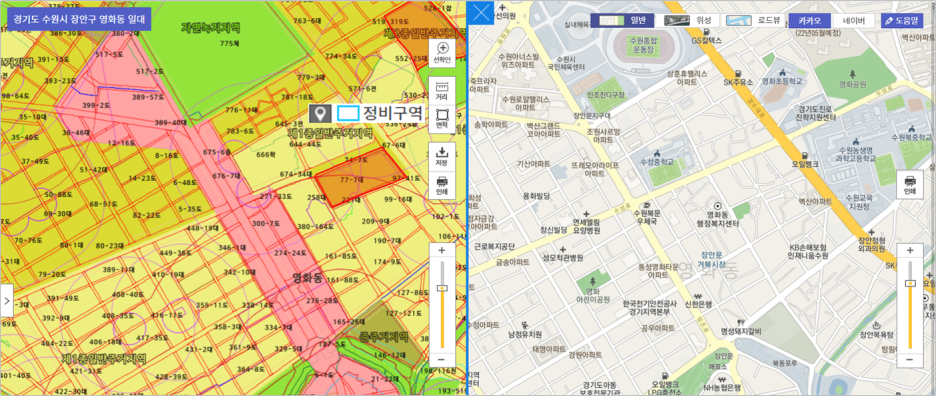Viewport: 936px width, 396px height.
Task: Click the 경기도 수원시 장안구 영화동 일대 address label
Action: (x=79, y=19)
